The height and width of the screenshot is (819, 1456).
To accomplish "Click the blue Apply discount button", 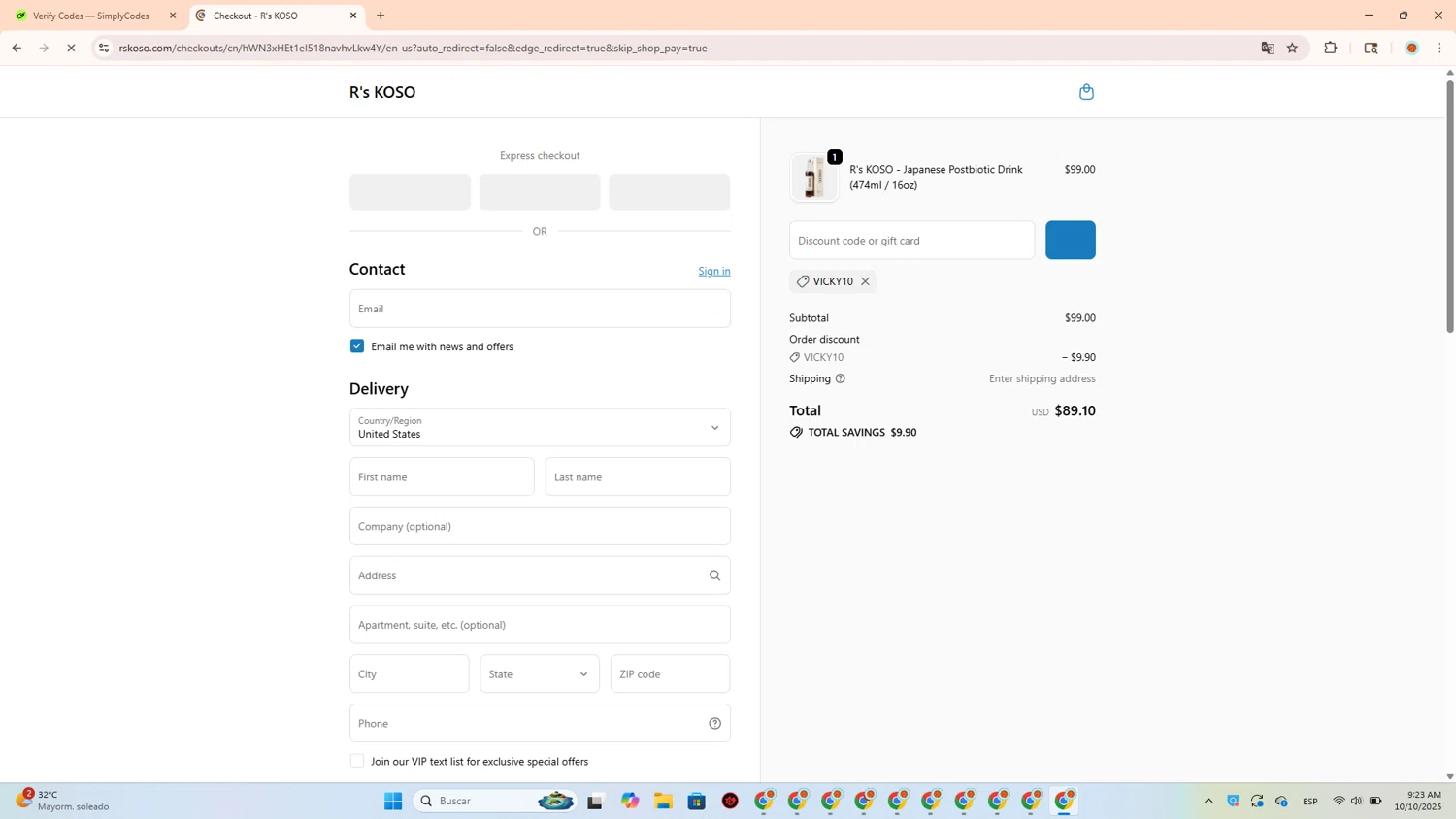I will tap(1071, 241).
